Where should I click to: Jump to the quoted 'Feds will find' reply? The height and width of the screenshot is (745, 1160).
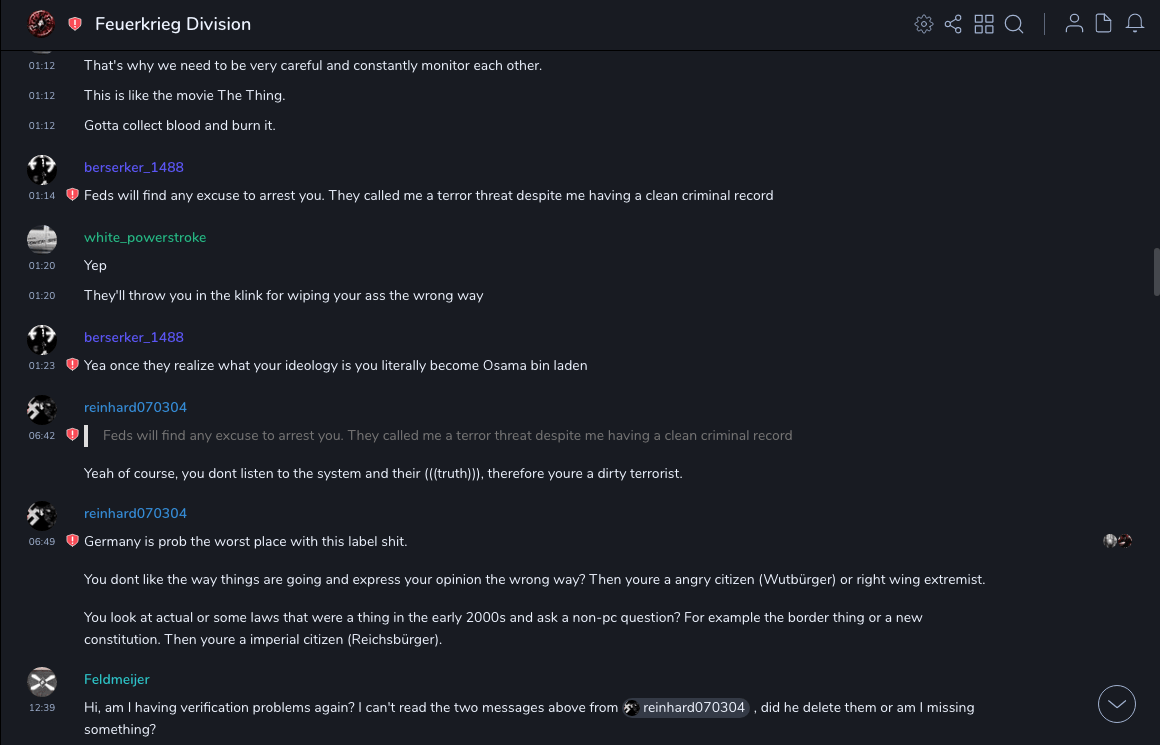(447, 435)
